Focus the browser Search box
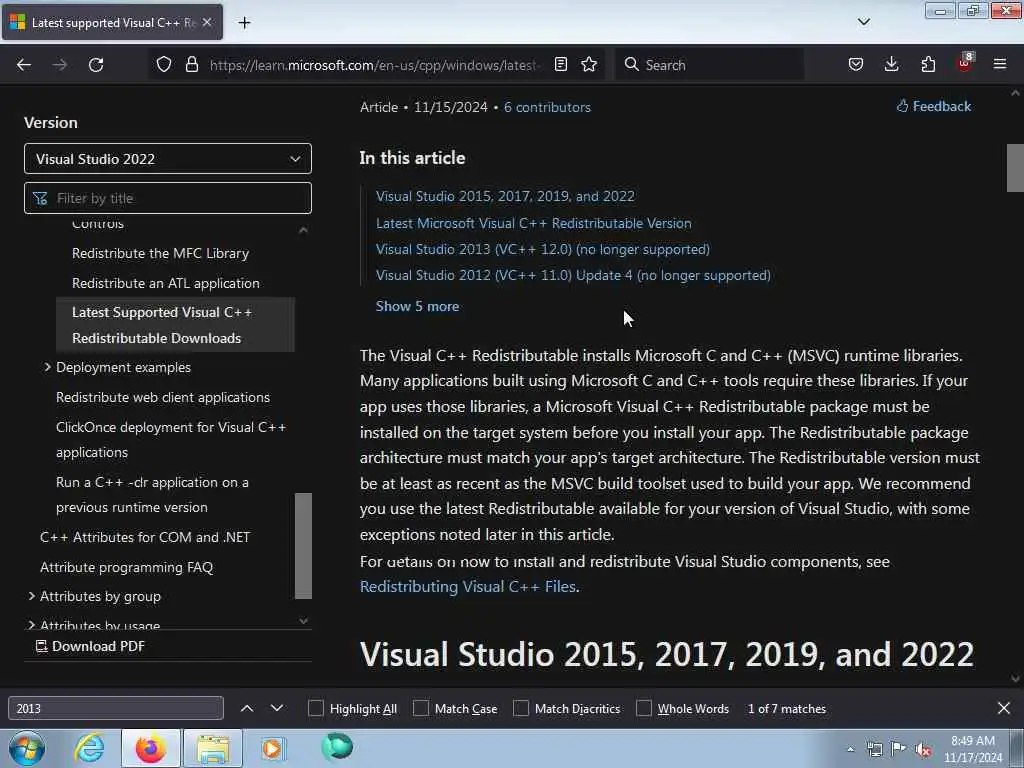Image resolution: width=1024 pixels, height=768 pixels. (x=710, y=65)
